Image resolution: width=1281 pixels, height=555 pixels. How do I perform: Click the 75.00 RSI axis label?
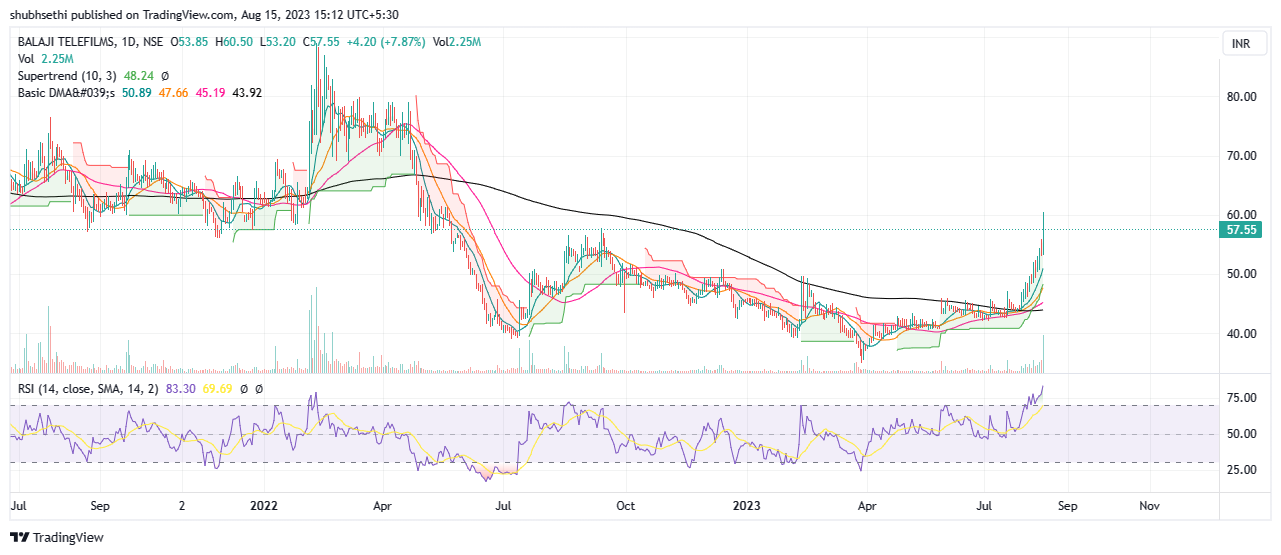pyautogui.click(x=1239, y=398)
